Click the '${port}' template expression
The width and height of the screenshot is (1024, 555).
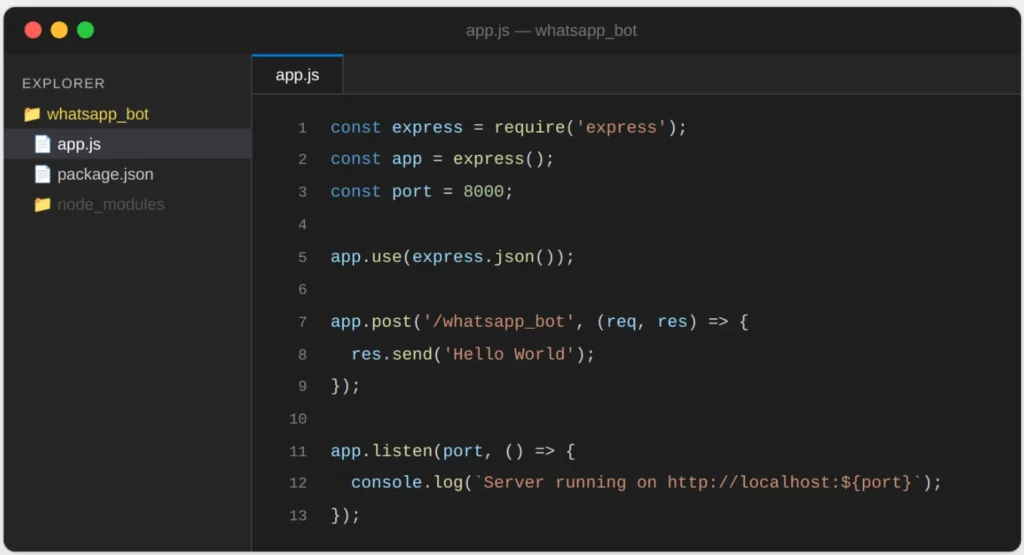click(x=876, y=483)
